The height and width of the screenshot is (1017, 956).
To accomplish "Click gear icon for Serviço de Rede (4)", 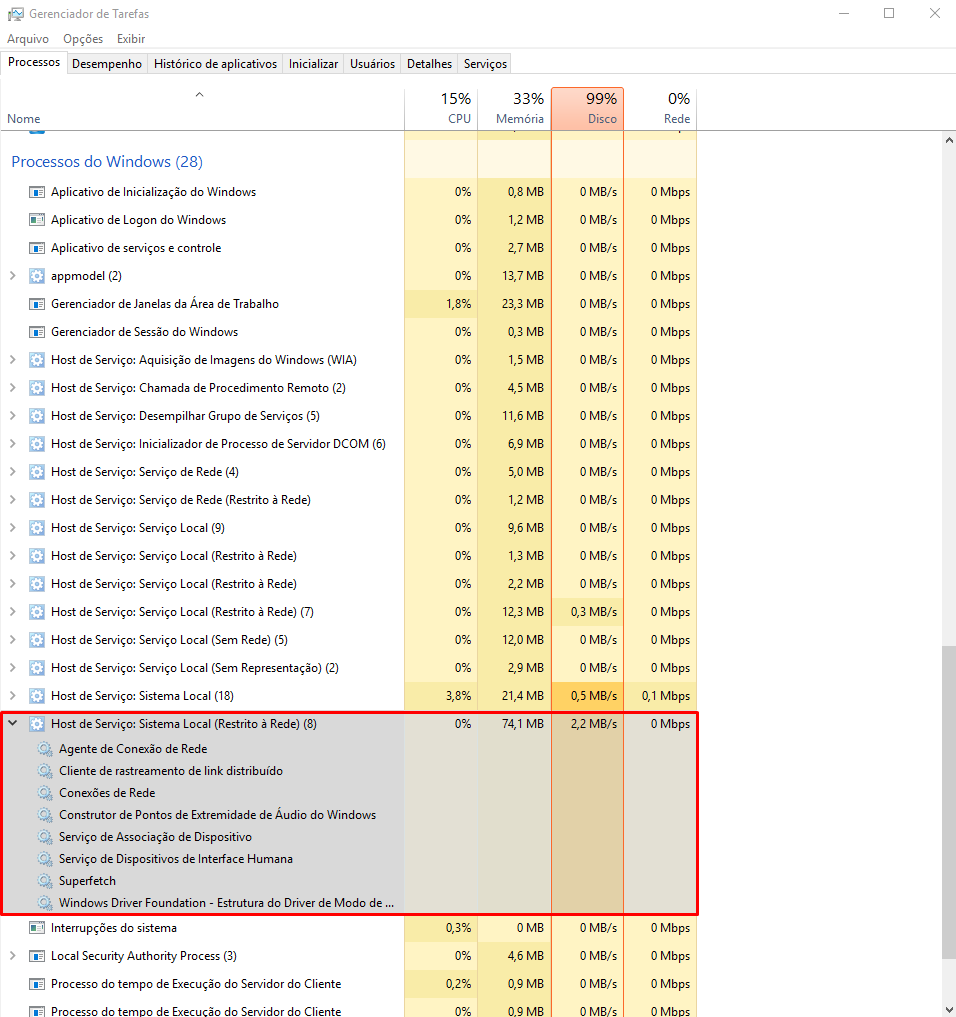I will 37,472.
